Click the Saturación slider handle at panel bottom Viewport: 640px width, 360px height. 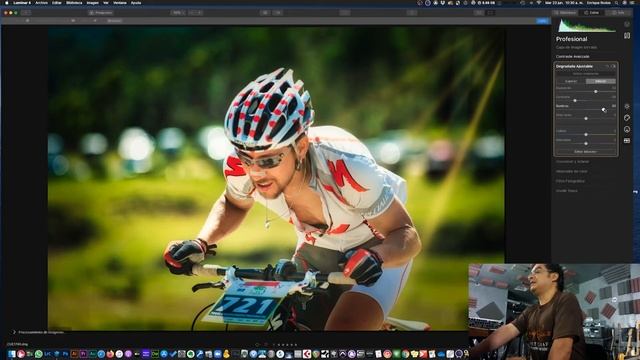tap(586, 143)
